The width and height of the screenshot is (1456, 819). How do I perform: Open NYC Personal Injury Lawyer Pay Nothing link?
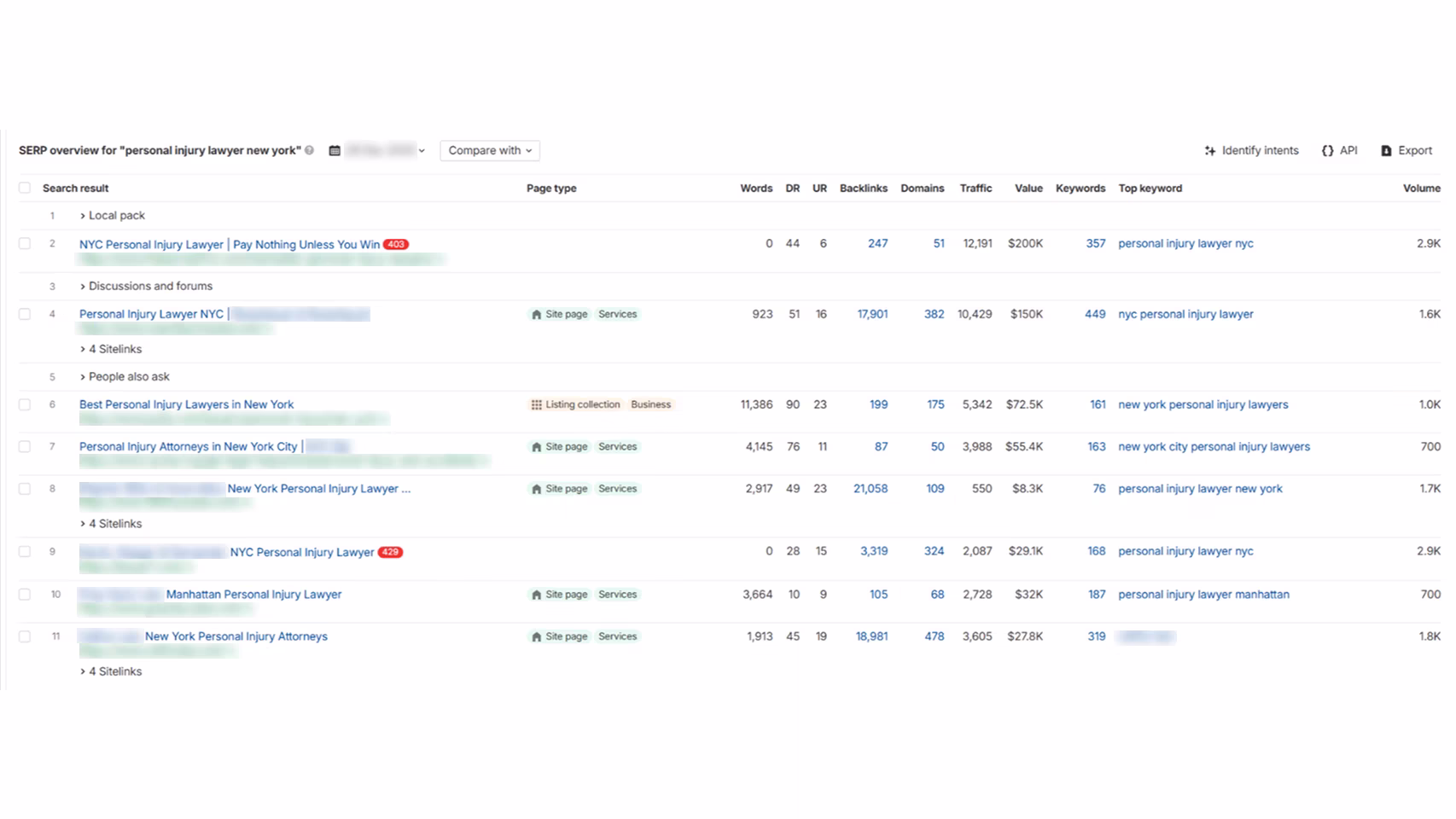coord(230,244)
